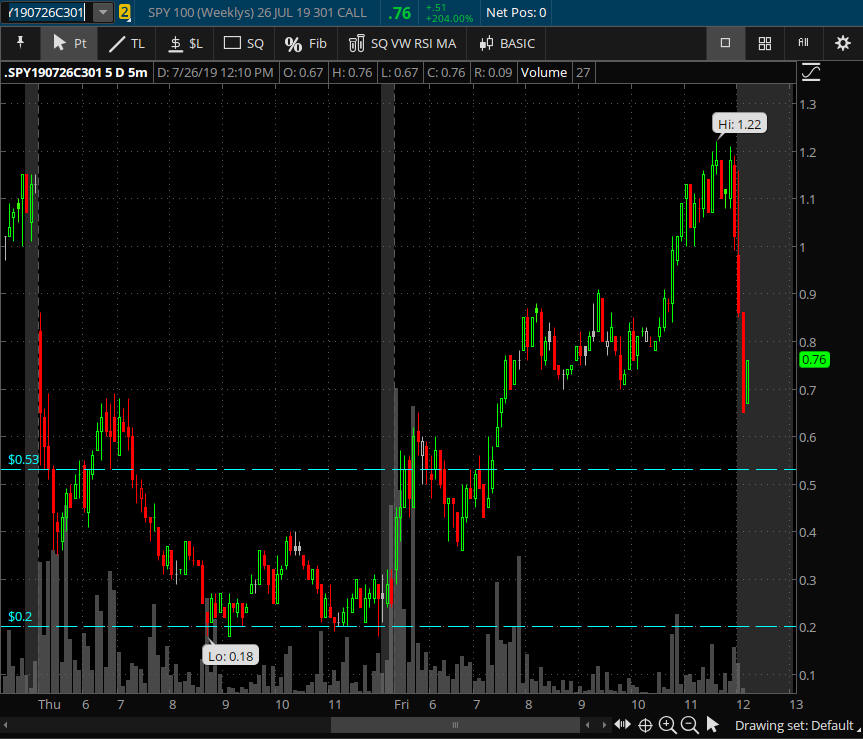Image resolution: width=863 pixels, height=739 pixels.
Task: Click the pin toolbar icon
Action: tap(20, 43)
